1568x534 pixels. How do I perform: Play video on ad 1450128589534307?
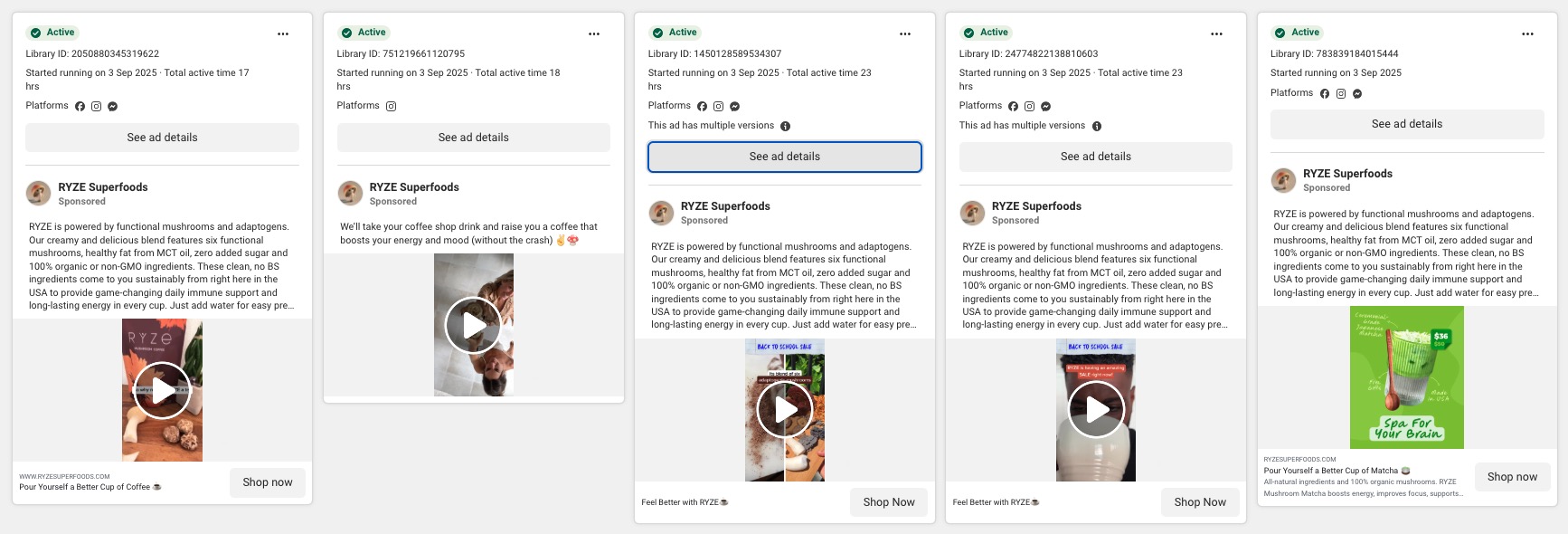coord(785,410)
